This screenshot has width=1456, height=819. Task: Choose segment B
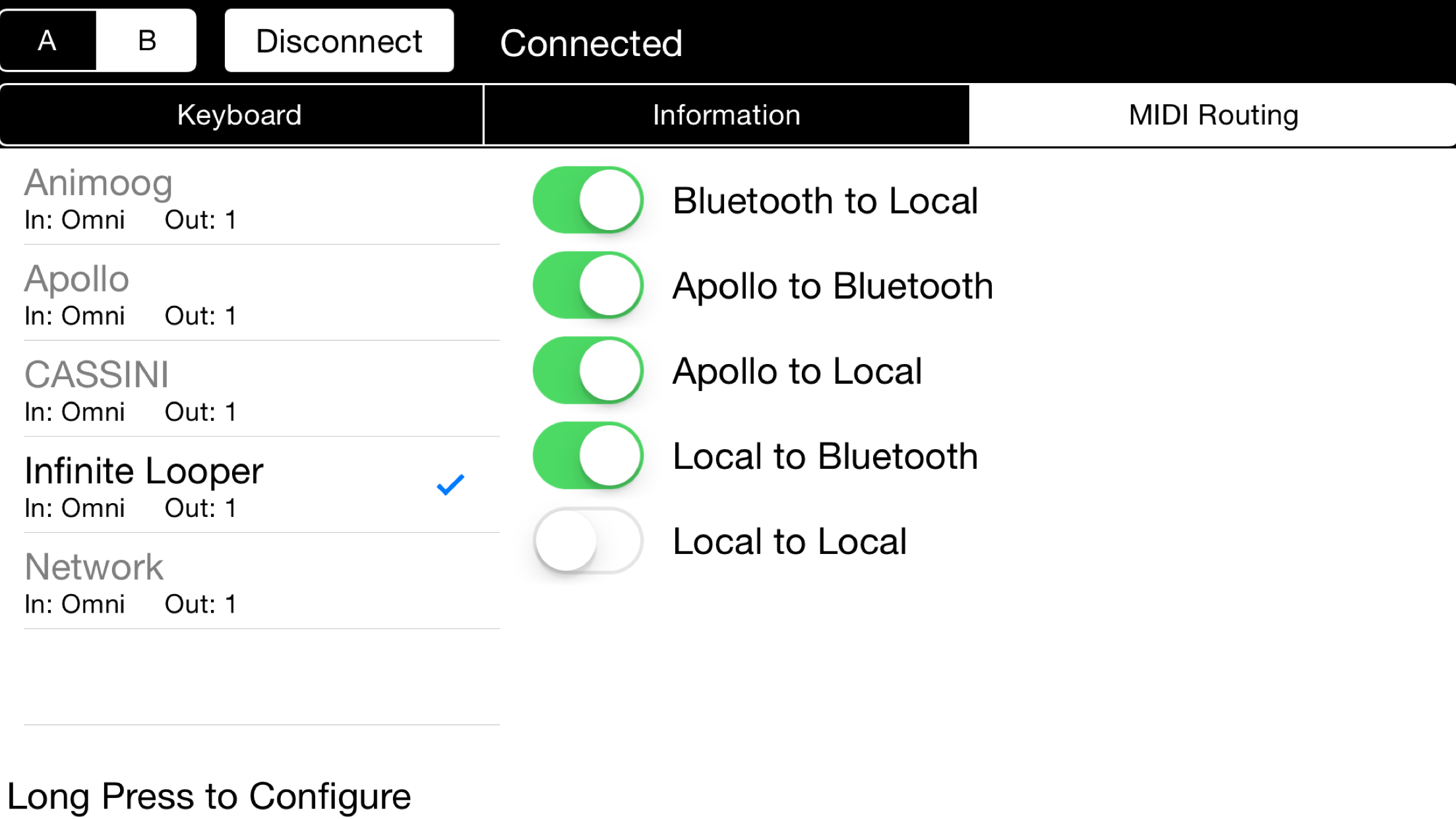pyautogui.click(x=146, y=40)
